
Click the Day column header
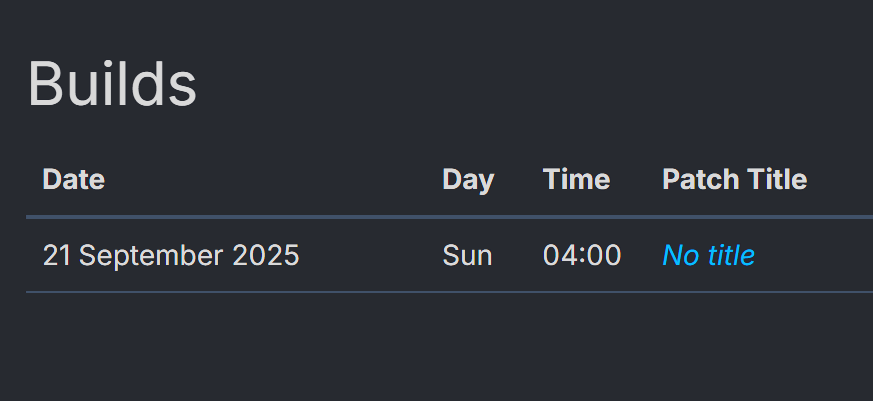[x=468, y=180]
